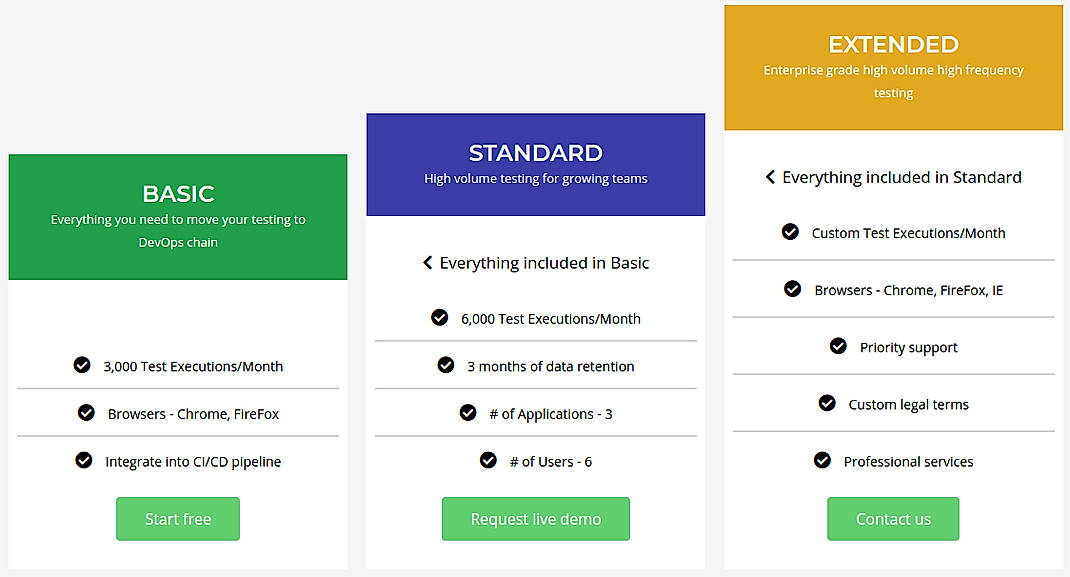Viewport: 1070px width, 577px height.
Task: Click the Contact us button under Extended
Action: (893, 519)
